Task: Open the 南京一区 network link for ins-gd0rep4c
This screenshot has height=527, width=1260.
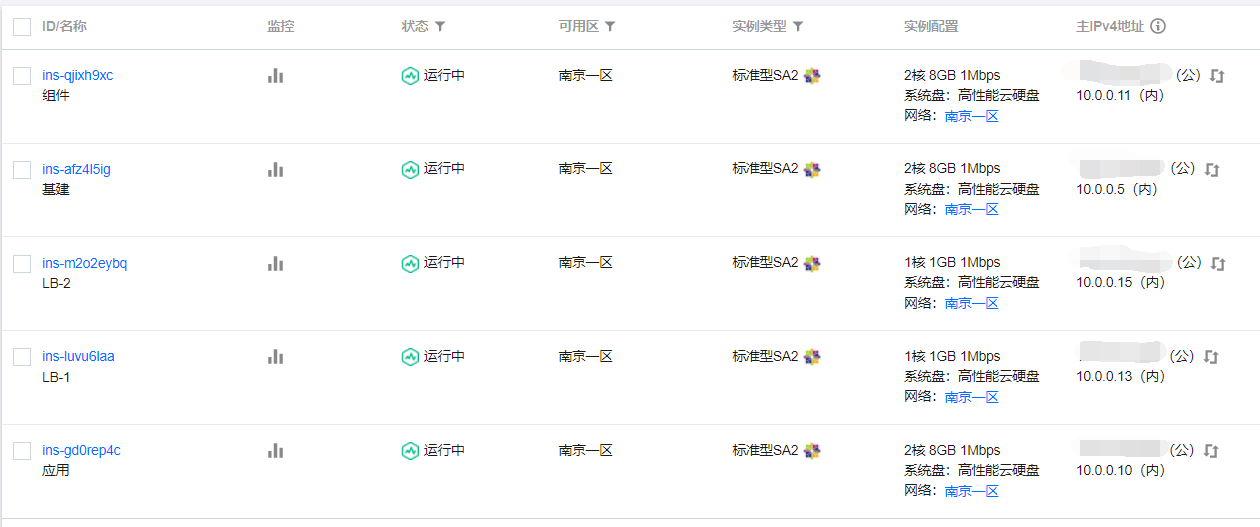Action: (972, 491)
